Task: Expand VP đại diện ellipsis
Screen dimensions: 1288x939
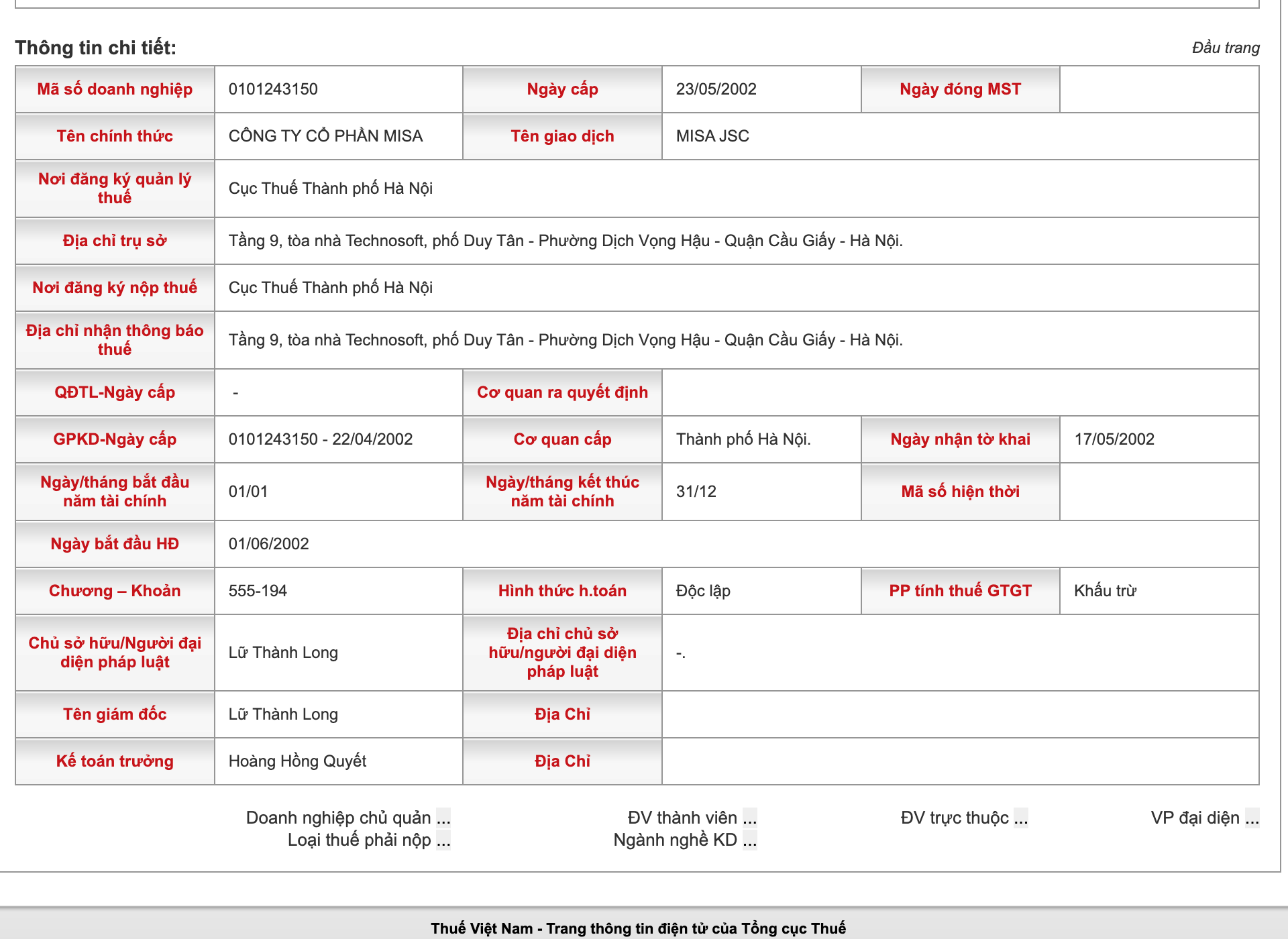Action: point(1252,818)
